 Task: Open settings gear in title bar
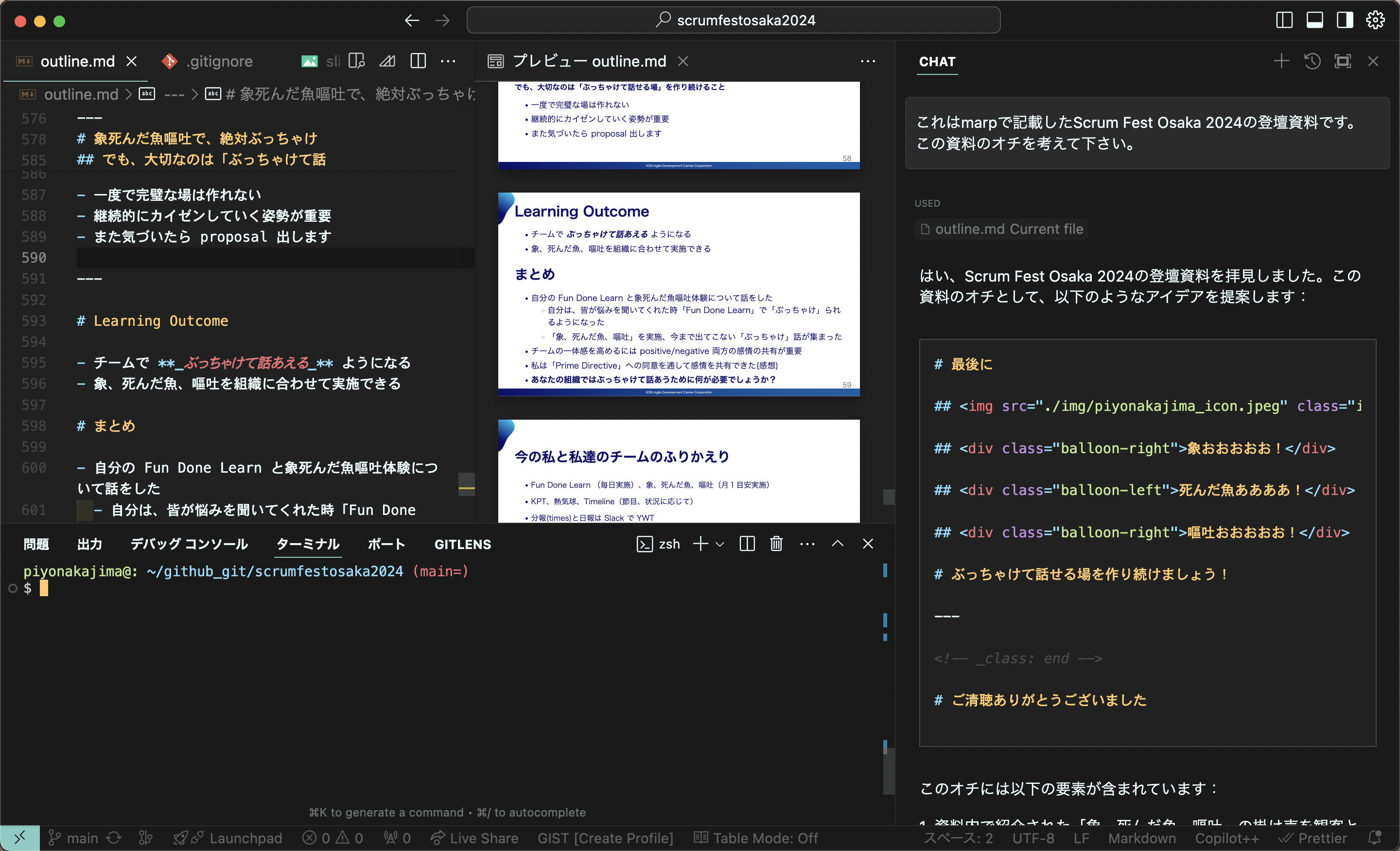pyautogui.click(x=1375, y=20)
